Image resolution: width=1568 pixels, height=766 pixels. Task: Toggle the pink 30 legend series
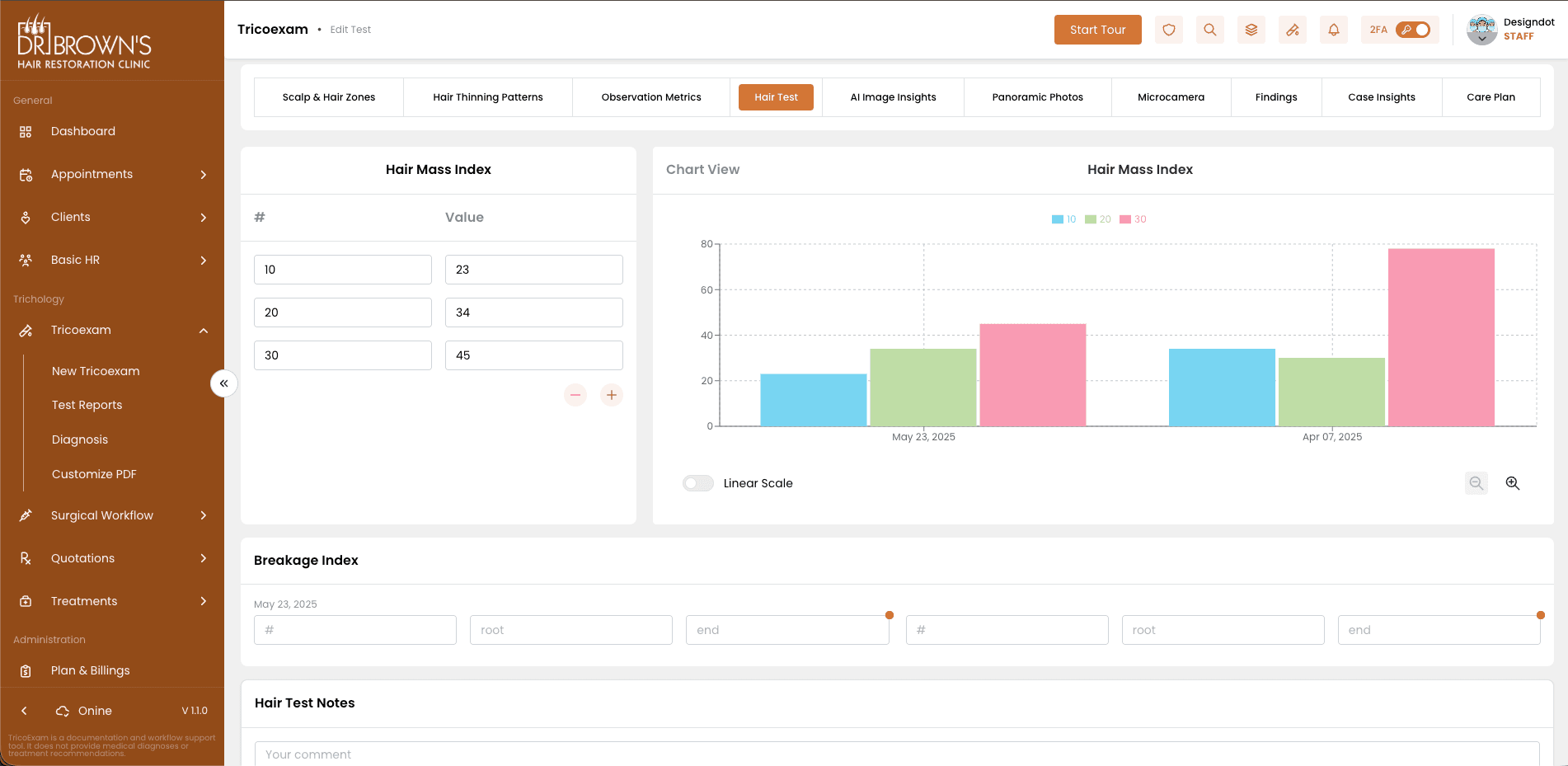(x=1133, y=219)
